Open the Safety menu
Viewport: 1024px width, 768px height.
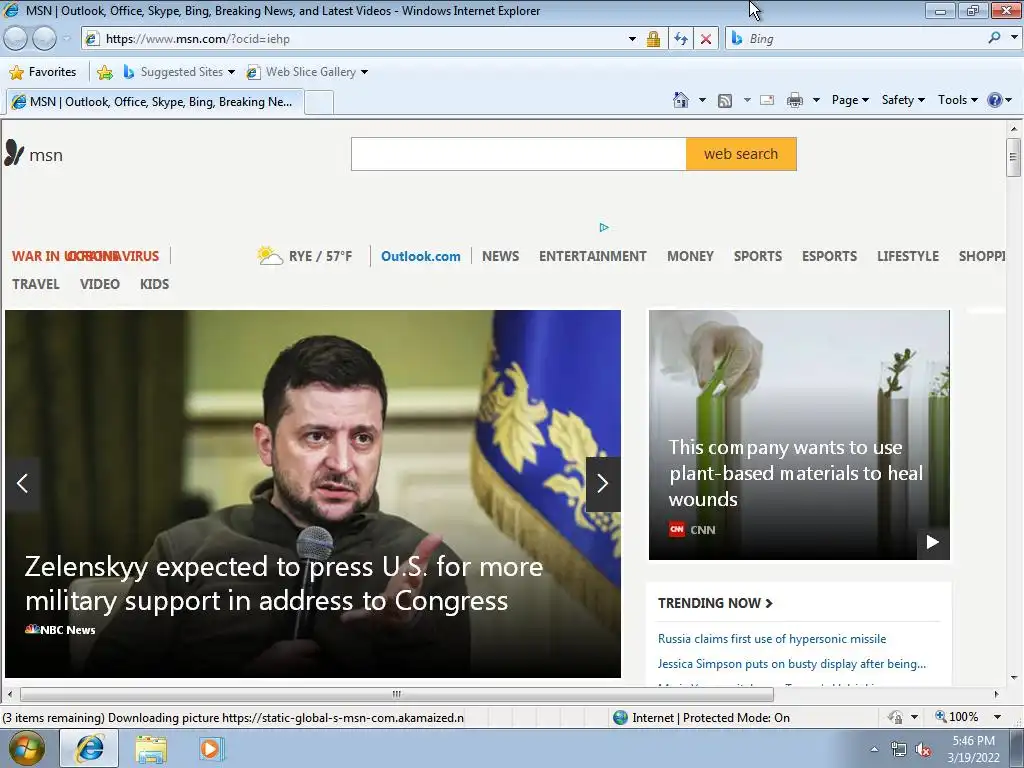coord(903,100)
